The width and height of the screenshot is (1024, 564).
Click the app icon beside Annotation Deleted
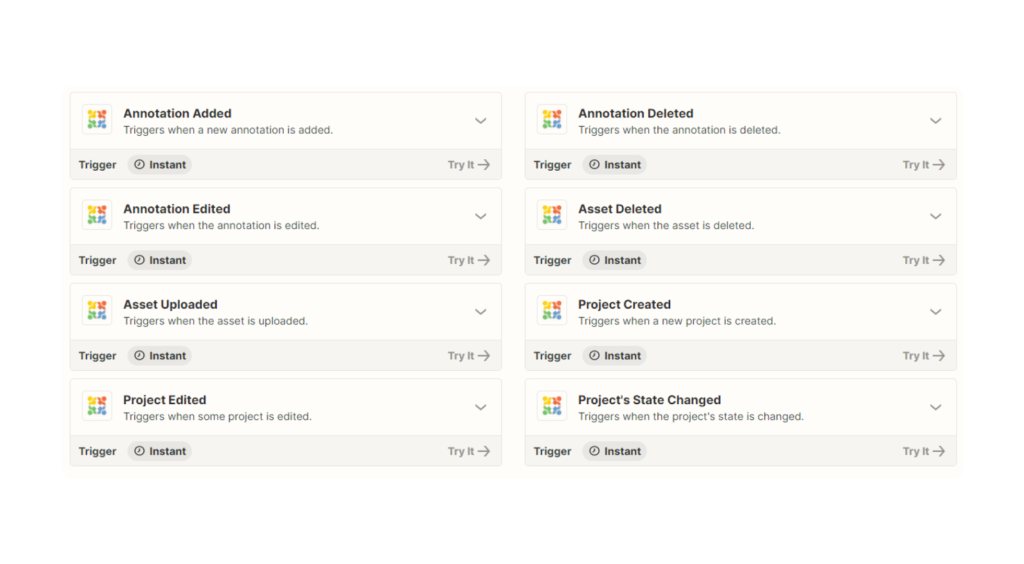click(552, 119)
